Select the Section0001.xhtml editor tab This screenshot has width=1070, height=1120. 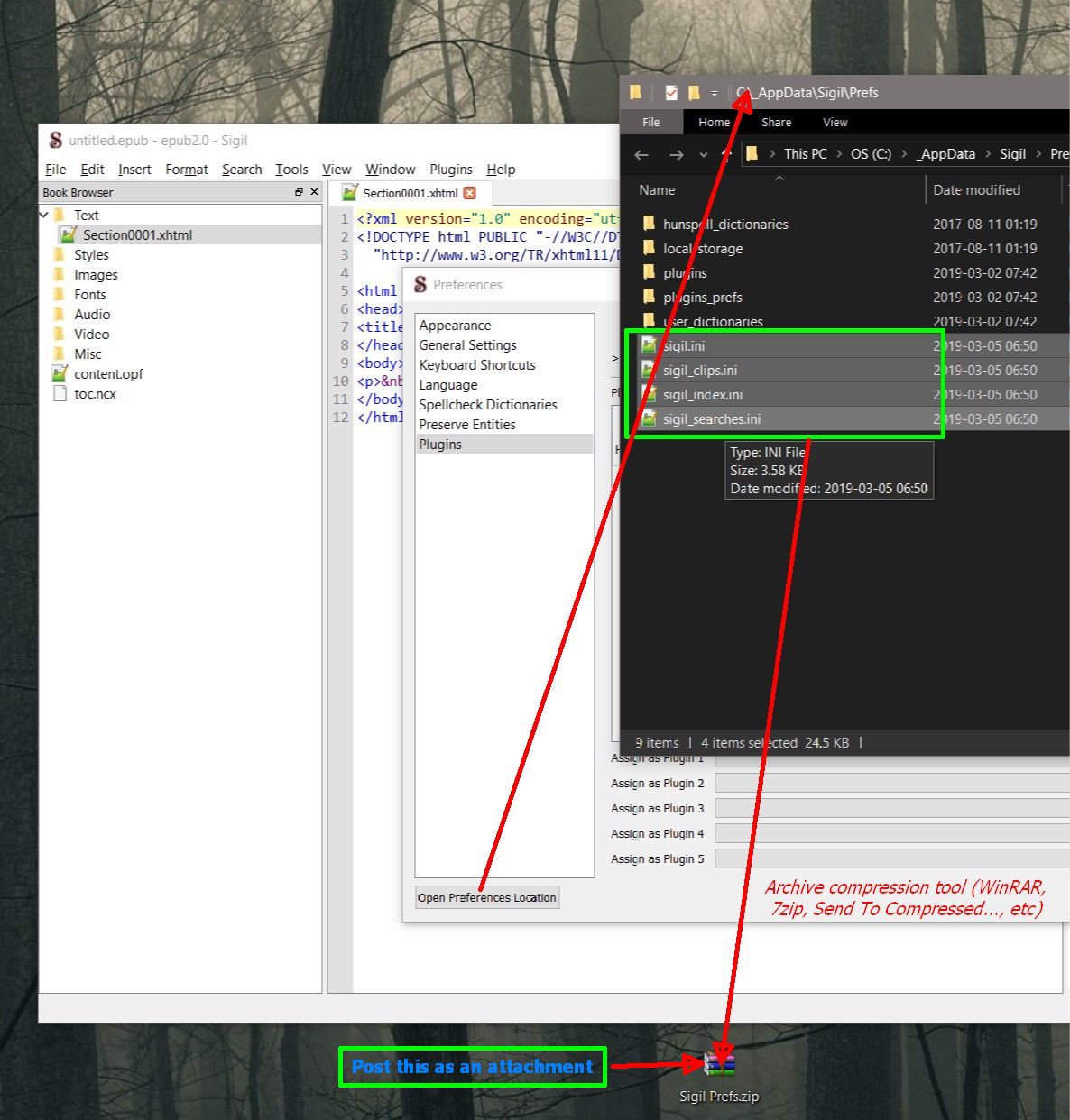point(410,193)
